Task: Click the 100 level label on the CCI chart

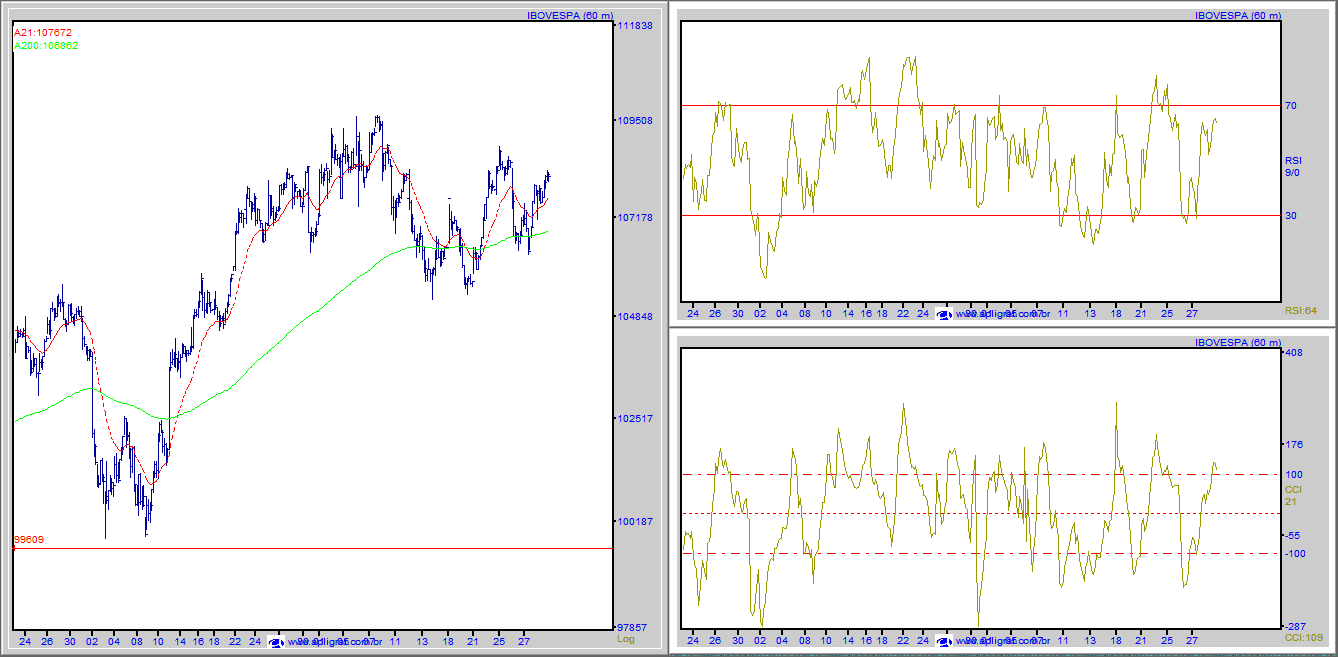Action: (1294, 474)
